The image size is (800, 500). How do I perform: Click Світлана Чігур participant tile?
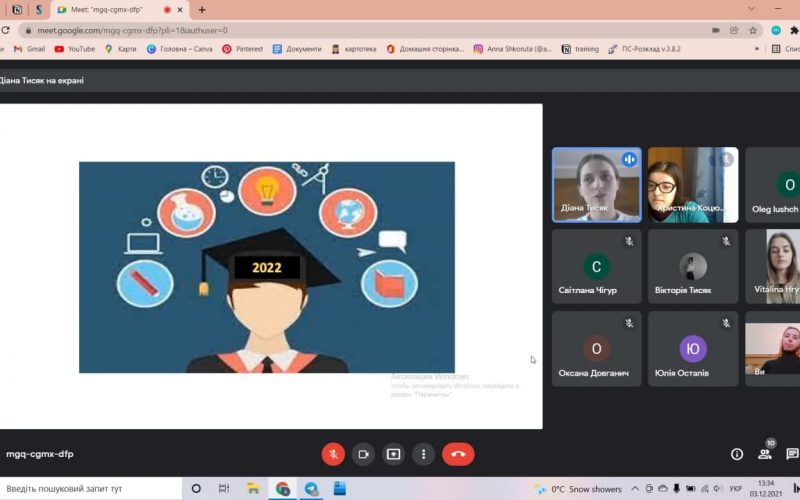pos(597,267)
